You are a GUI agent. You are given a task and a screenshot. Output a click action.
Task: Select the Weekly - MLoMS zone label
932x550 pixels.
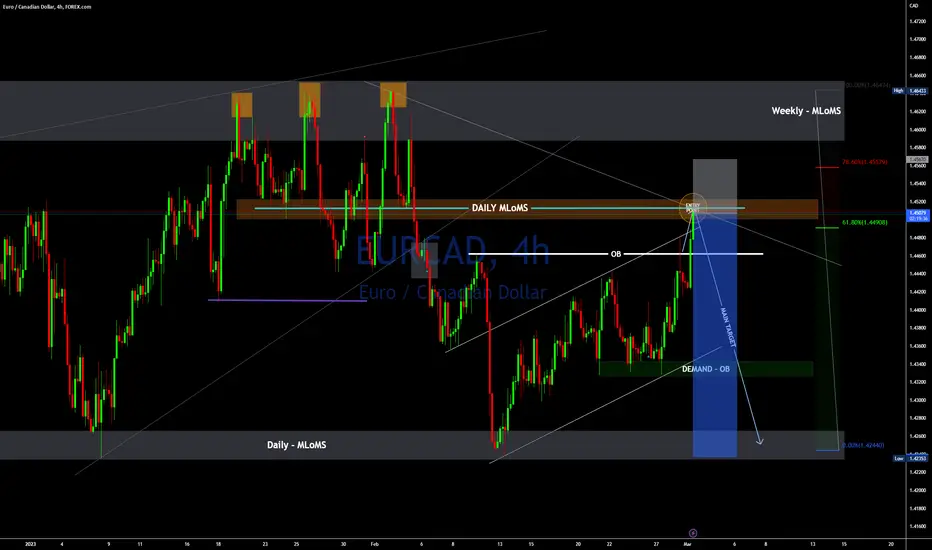point(806,111)
